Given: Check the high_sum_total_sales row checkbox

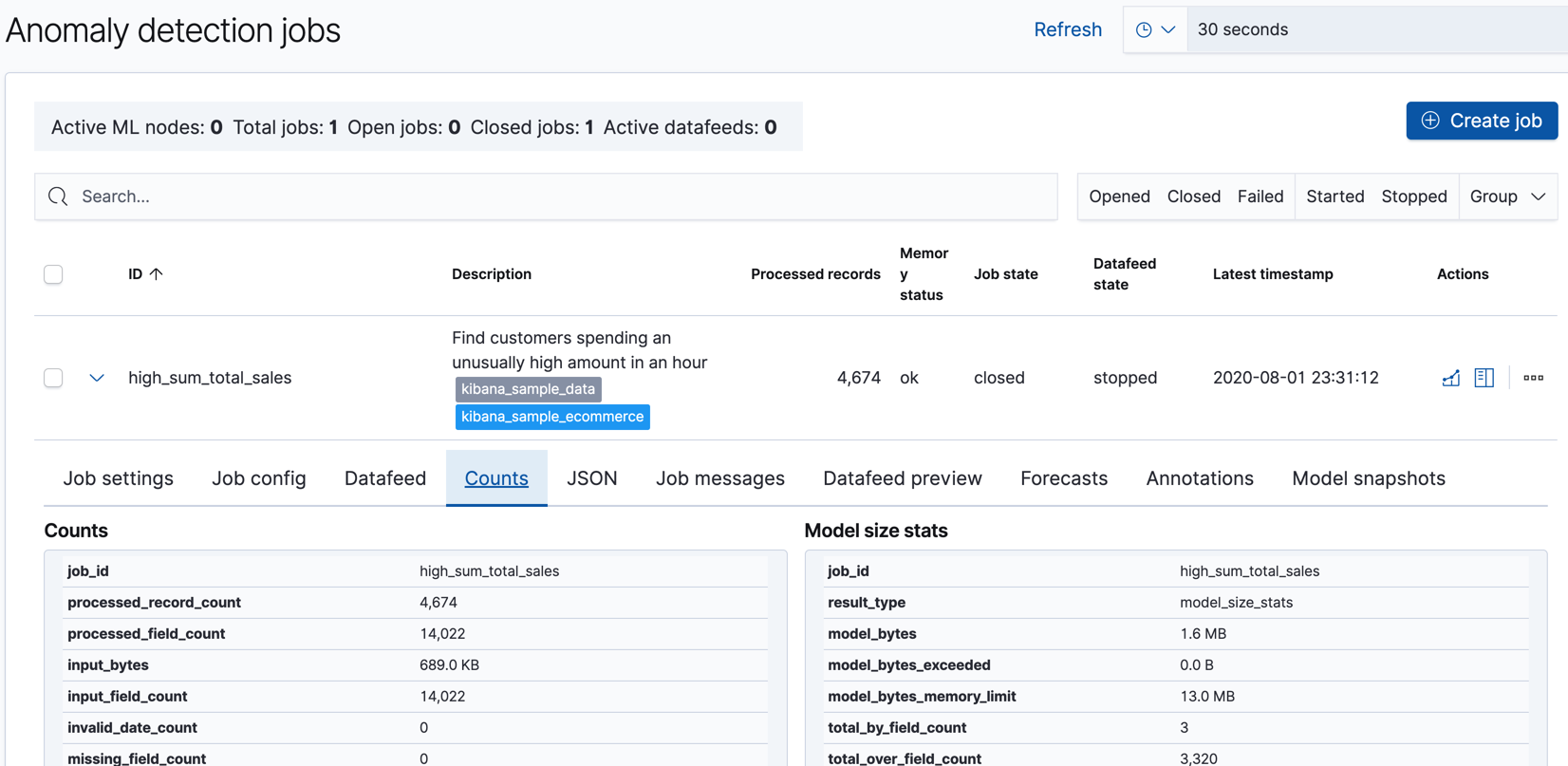Looking at the screenshot, I should [53, 378].
